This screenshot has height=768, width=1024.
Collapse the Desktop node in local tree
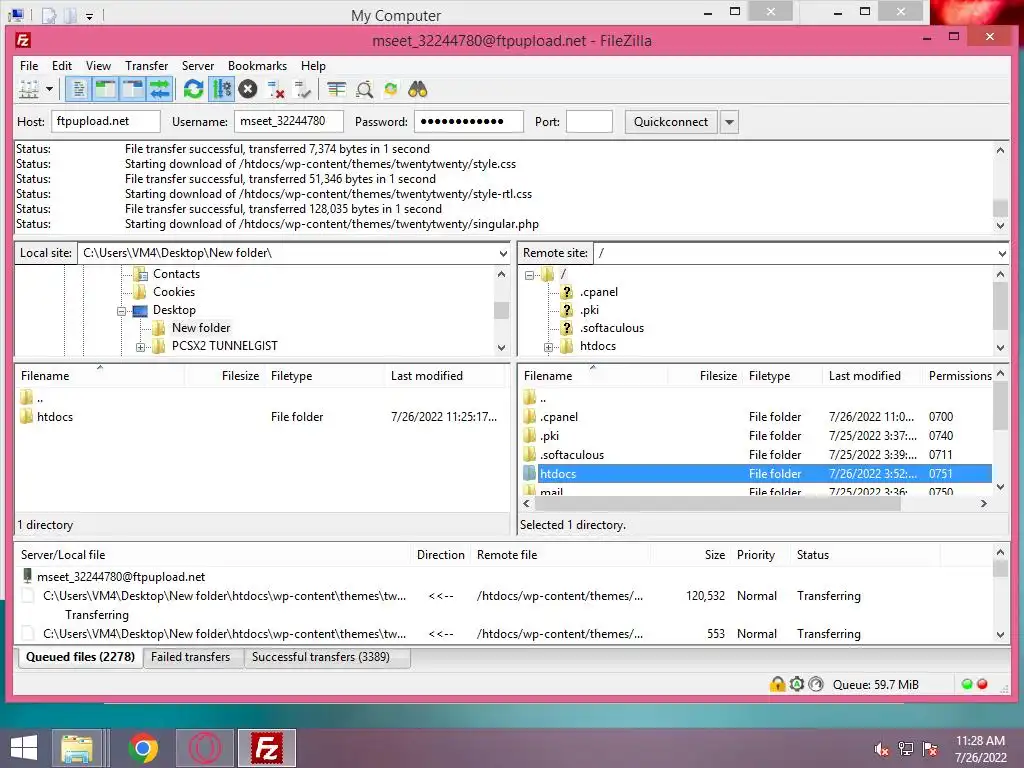(121, 312)
